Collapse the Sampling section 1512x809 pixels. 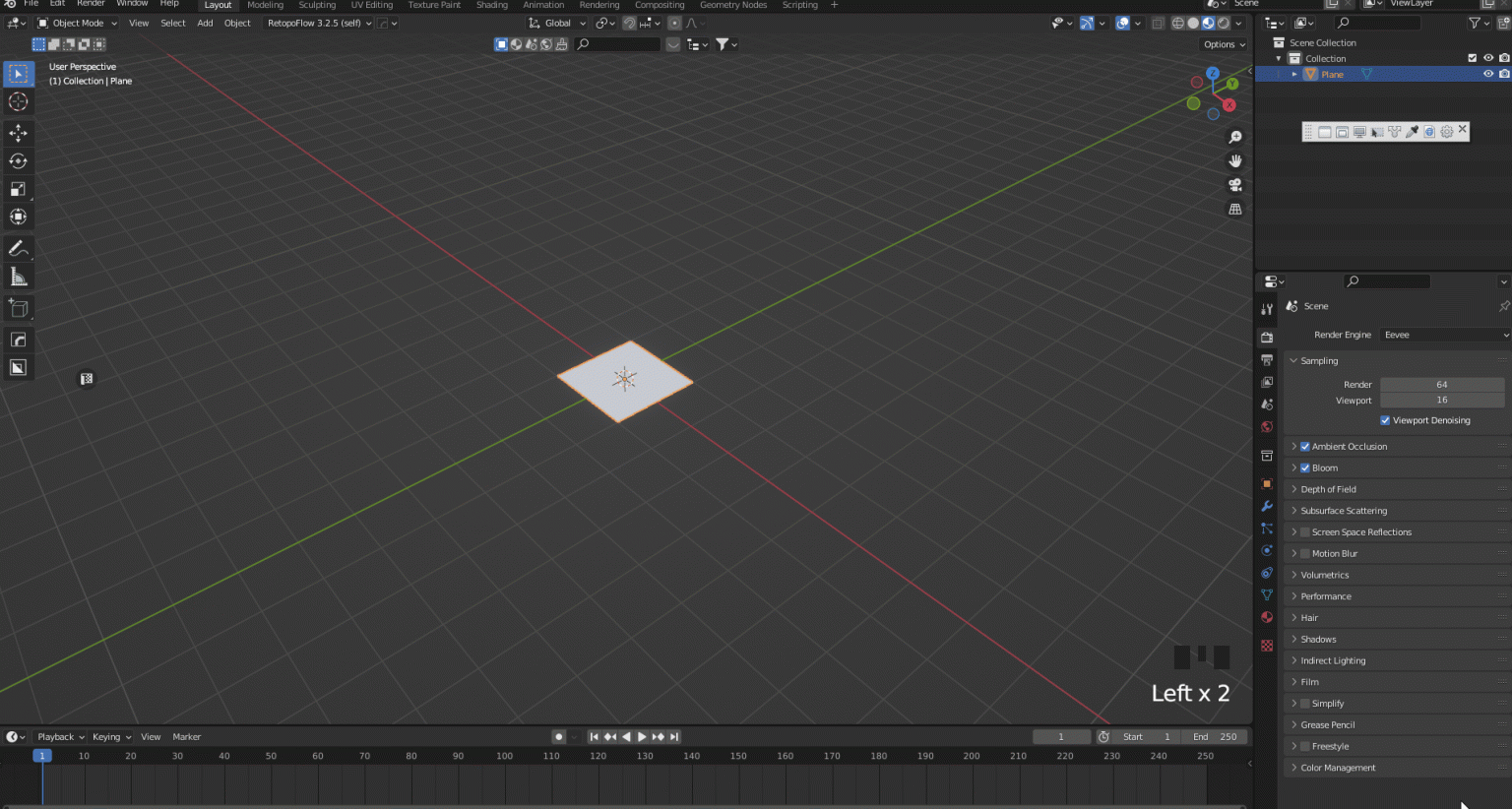(1292, 360)
